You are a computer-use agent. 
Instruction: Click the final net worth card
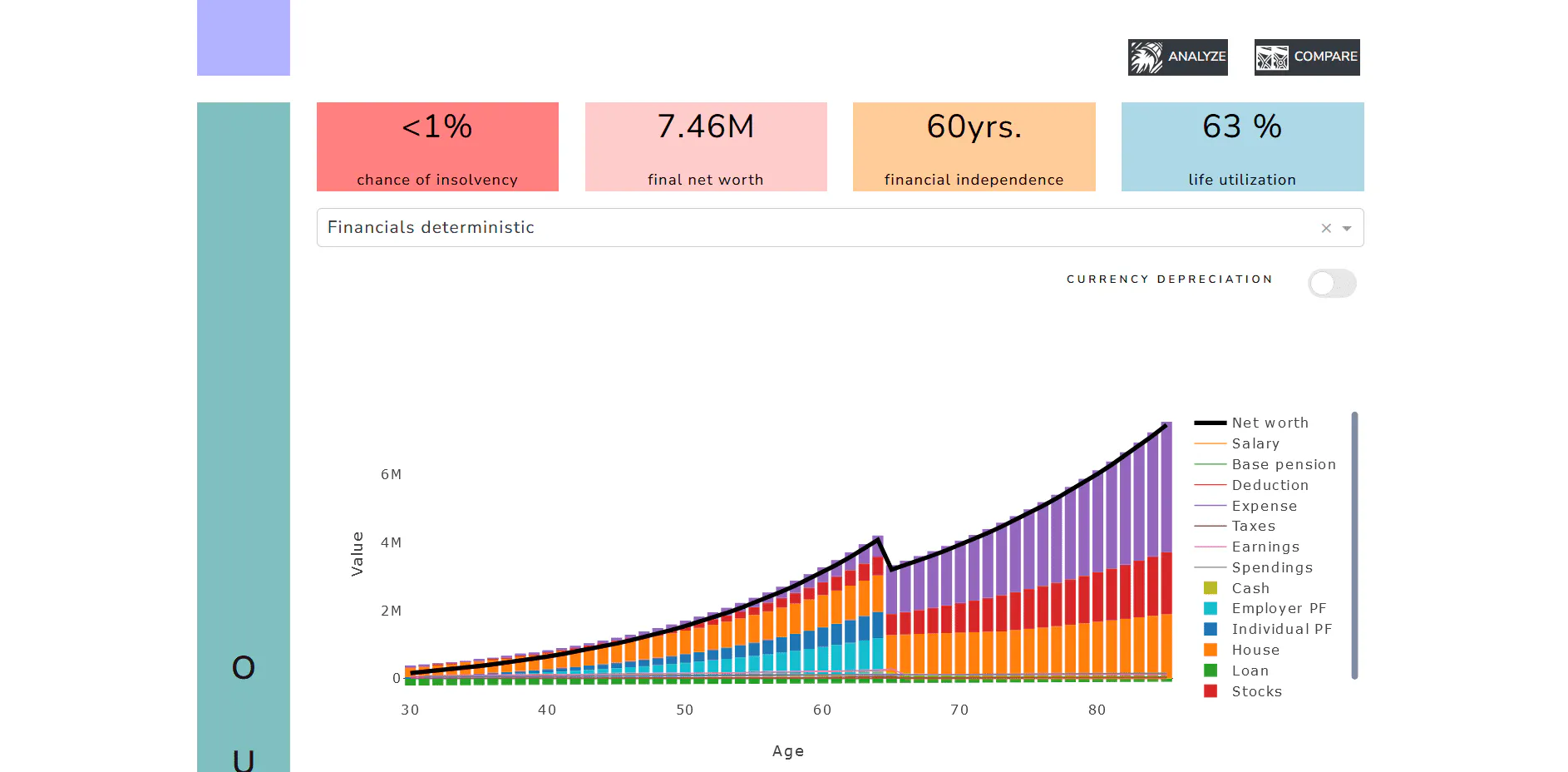706,147
